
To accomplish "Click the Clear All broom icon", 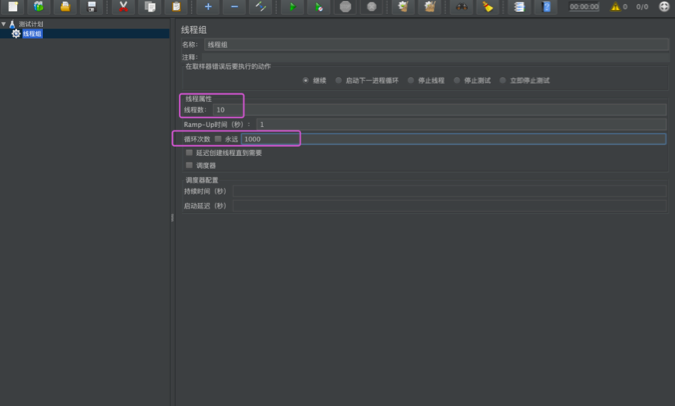I will click(429, 7).
